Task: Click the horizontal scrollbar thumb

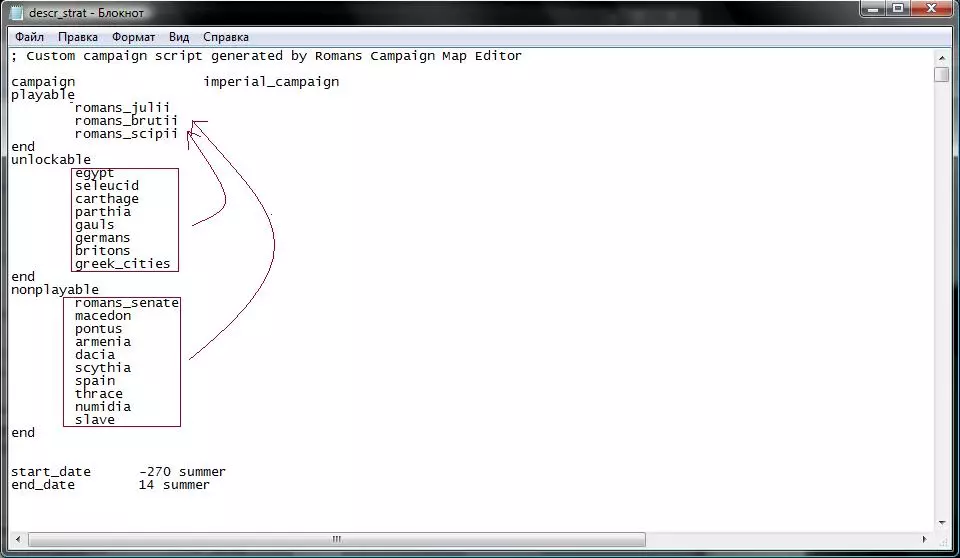Action: (x=337, y=539)
